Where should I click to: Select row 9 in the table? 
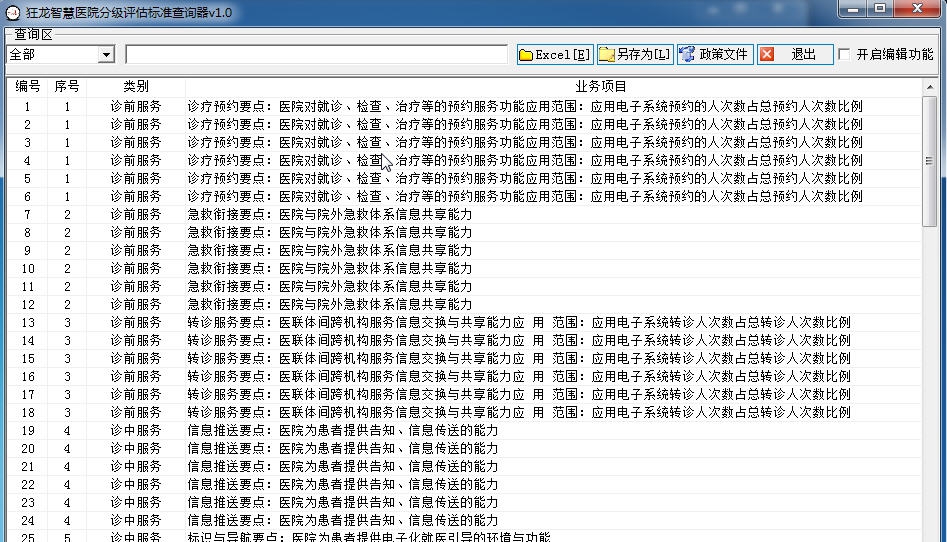coord(464,251)
